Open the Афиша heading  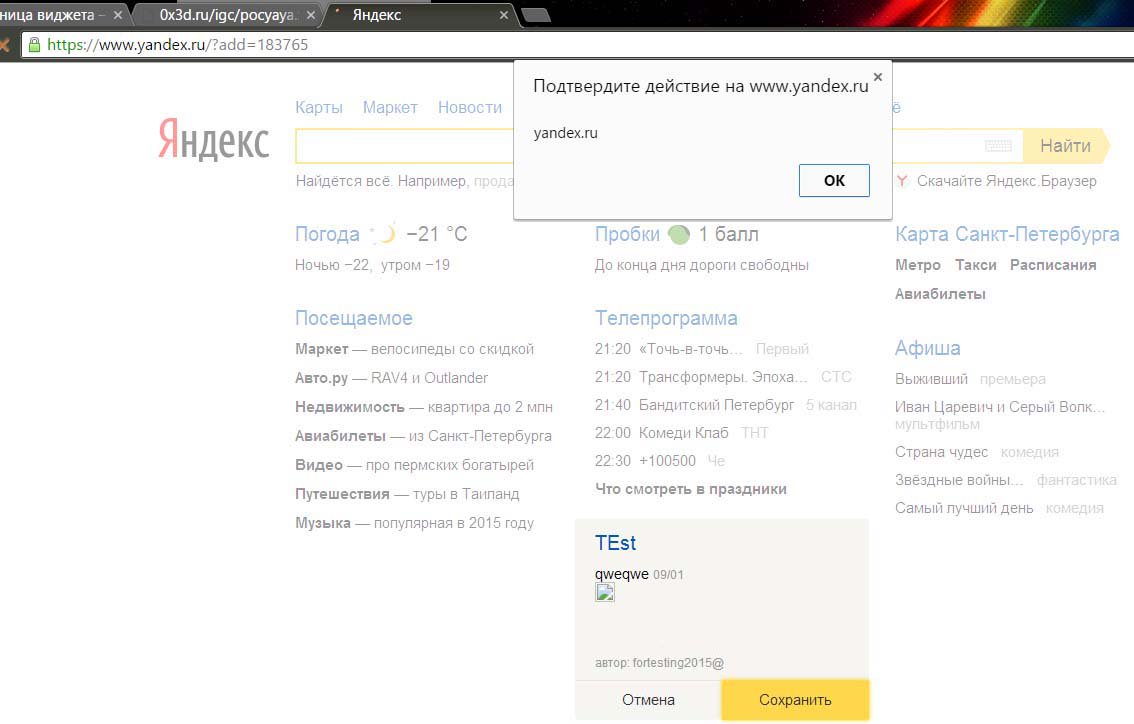click(927, 348)
